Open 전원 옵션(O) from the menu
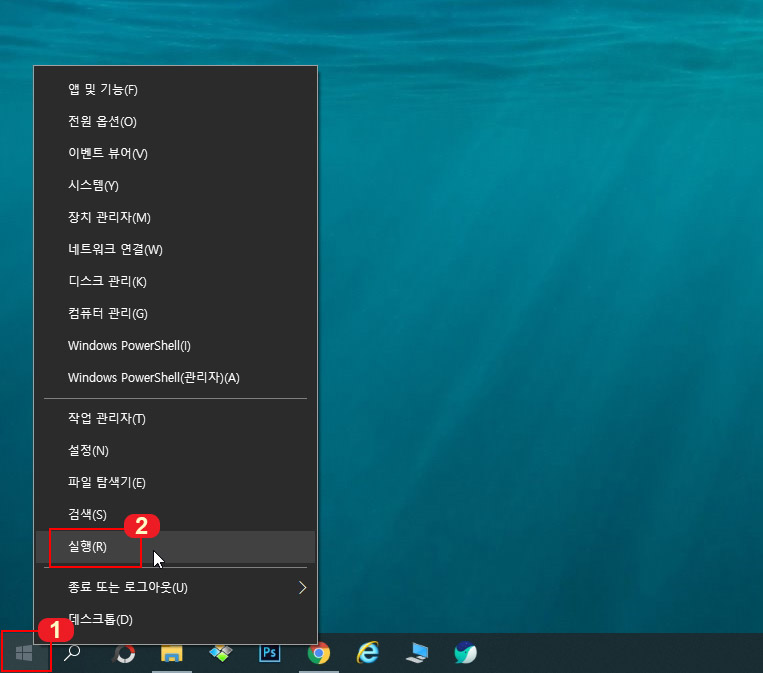The width and height of the screenshot is (763, 673). 175,122
